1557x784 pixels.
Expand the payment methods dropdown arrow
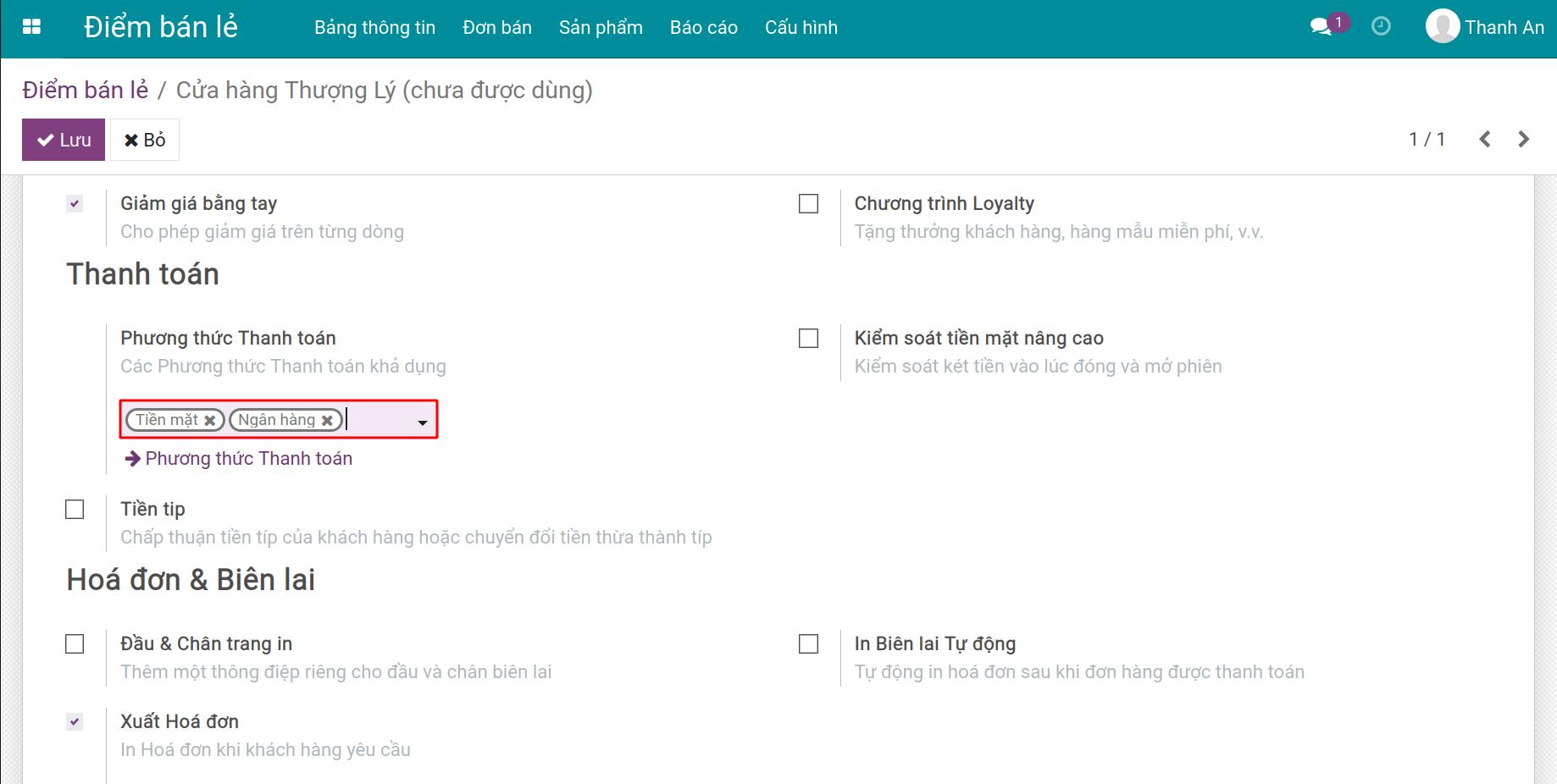coord(422,422)
